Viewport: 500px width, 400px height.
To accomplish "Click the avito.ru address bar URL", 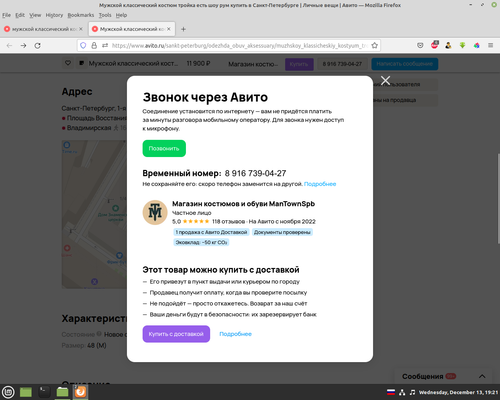I will pos(239,45).
